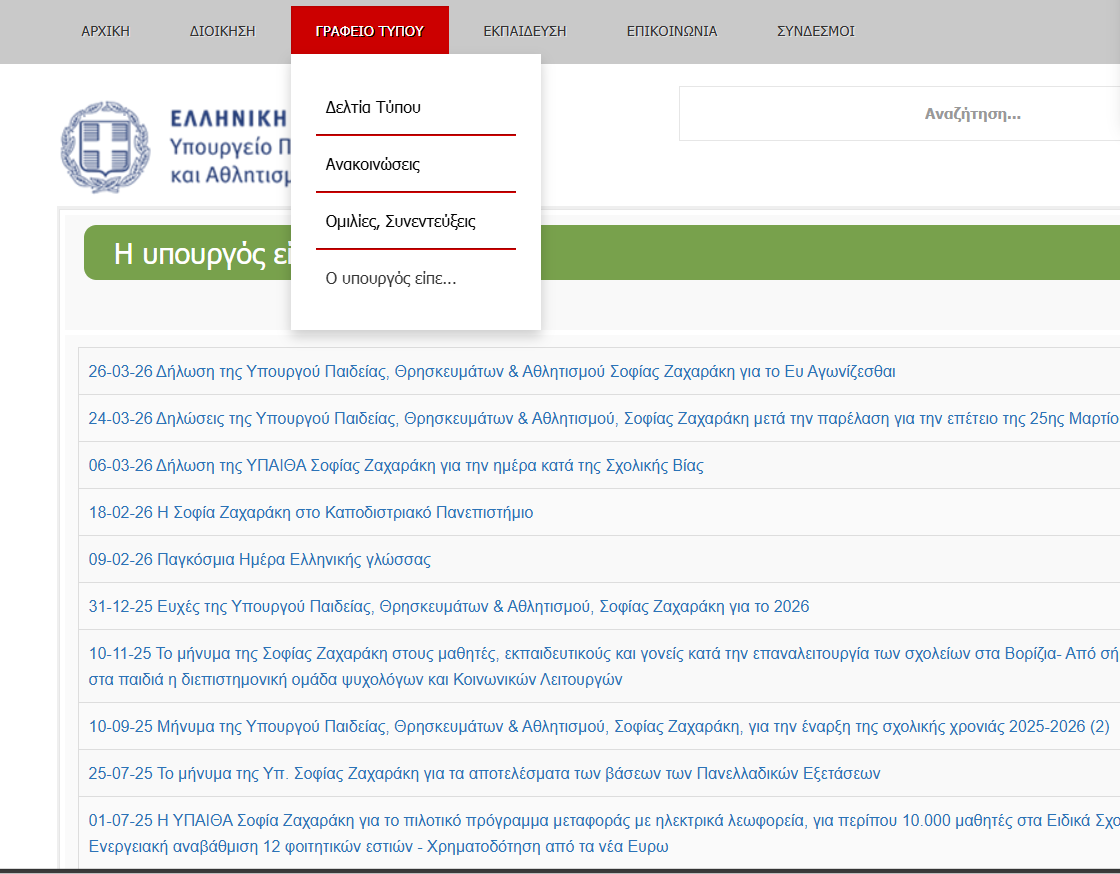This screenshot has height=874, width=1120.
Task: Open the ΣΥΝΔΕΣΜΟΙ menu item
Action: point(815,31)
